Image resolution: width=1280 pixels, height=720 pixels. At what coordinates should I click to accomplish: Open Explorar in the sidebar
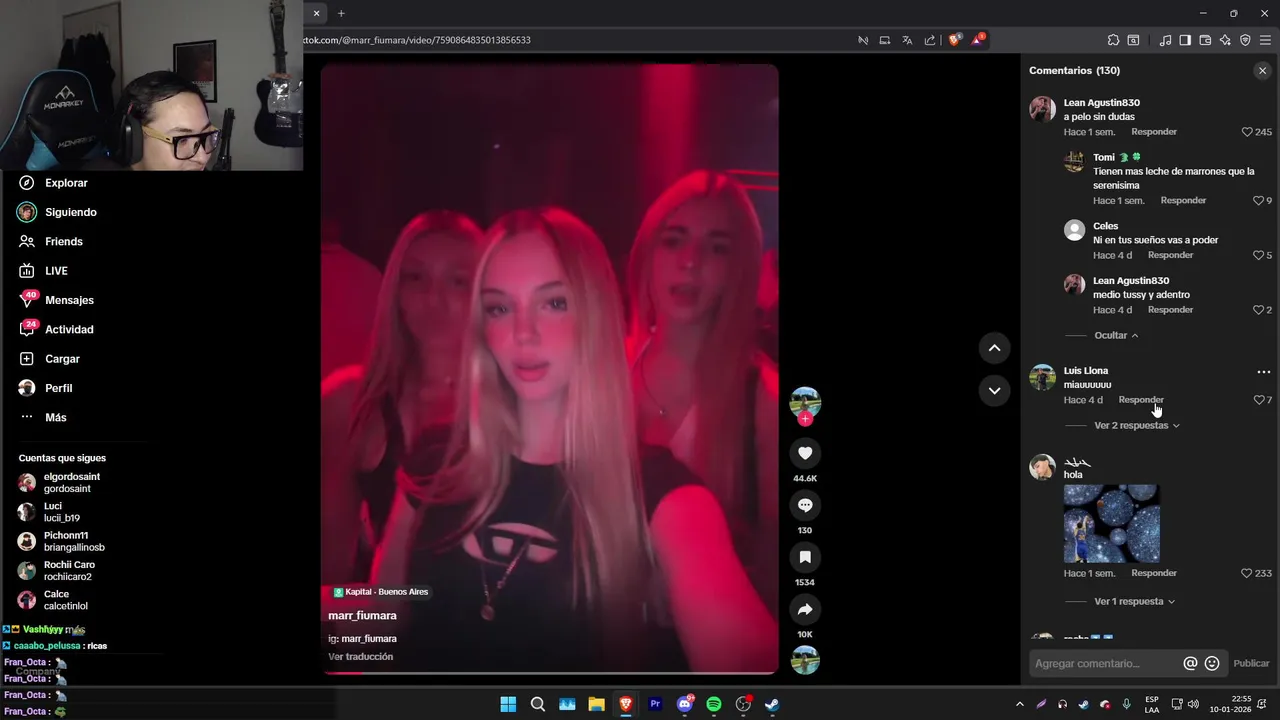pyautogui.click(x=66, y=183)
